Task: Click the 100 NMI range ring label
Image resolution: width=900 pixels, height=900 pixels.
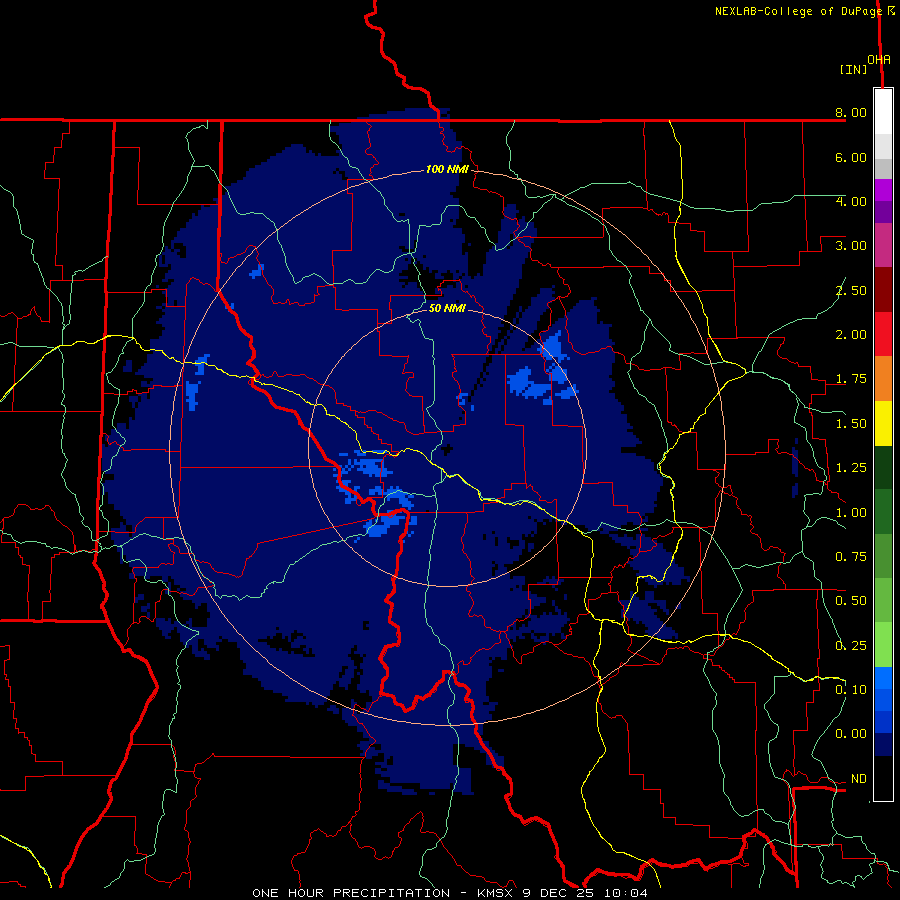Action: point(447,169)
